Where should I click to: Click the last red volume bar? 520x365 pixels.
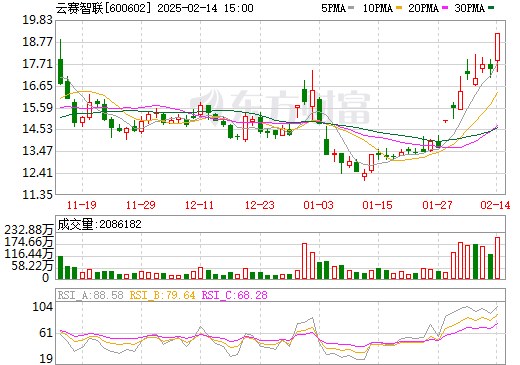[x=497, y=258]
